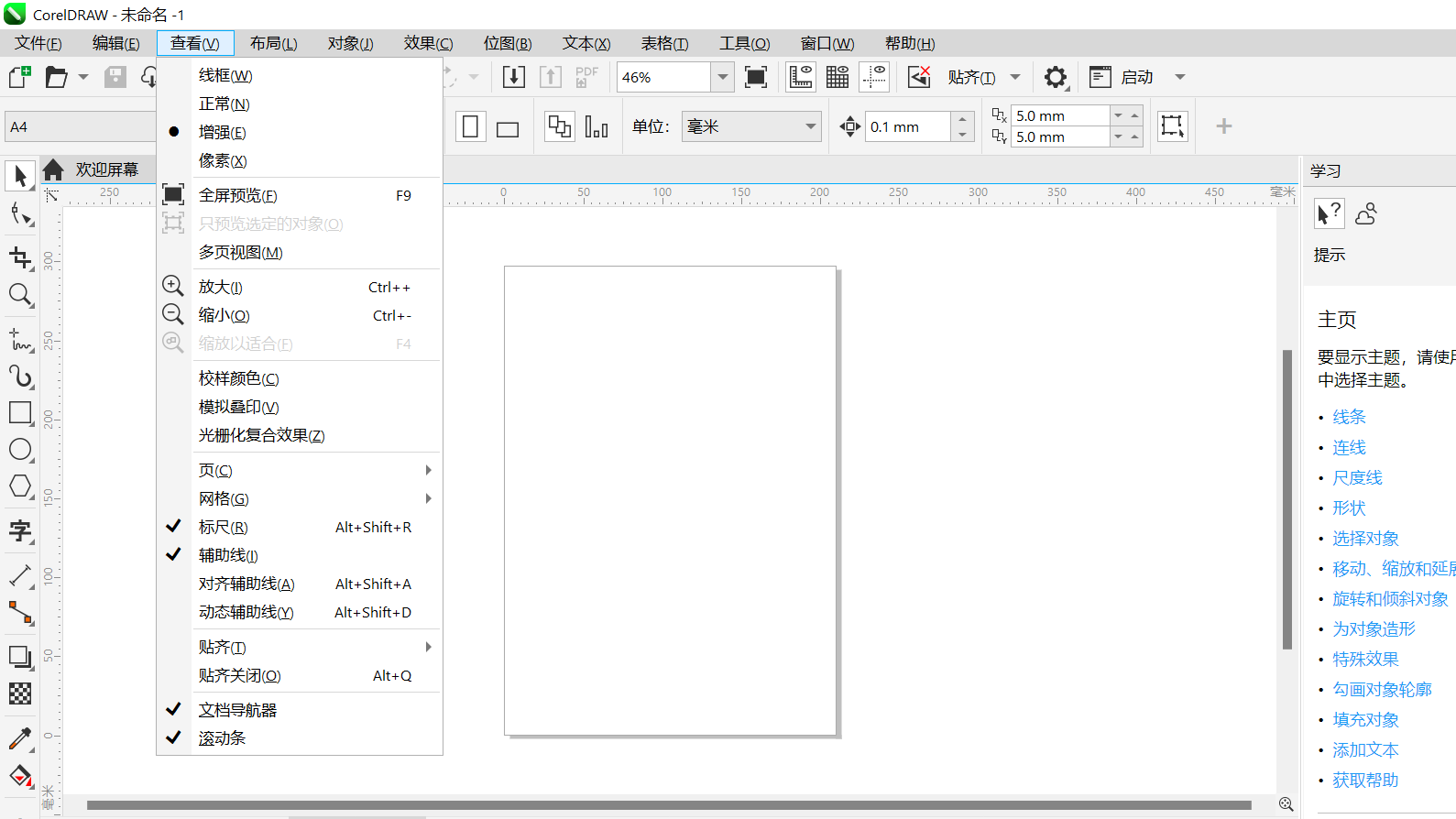Select the Freehand drawing tool

[x=20, y=339]
